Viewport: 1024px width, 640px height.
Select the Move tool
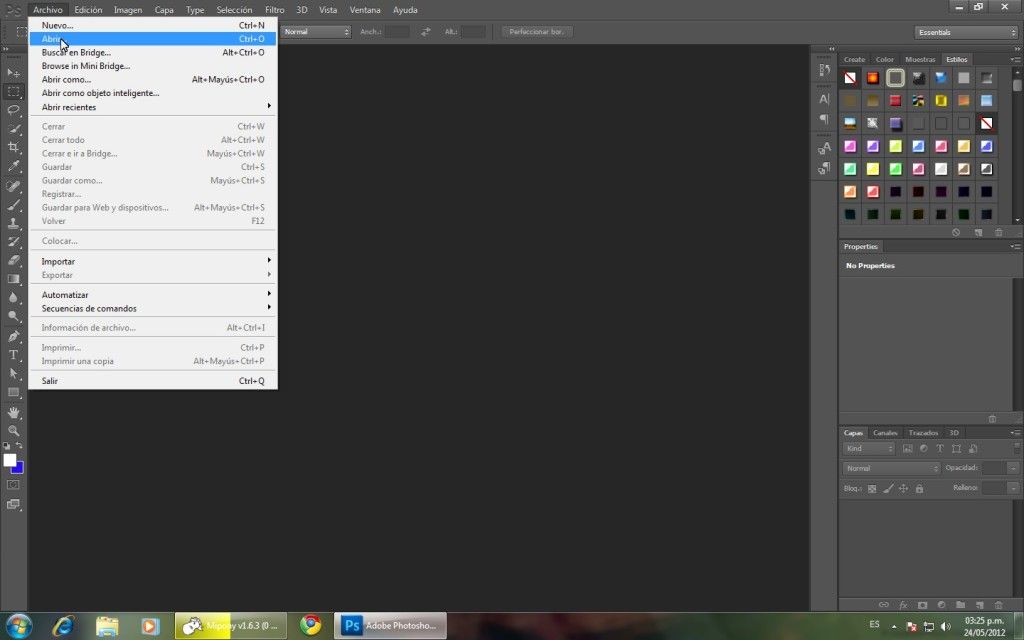13,72
